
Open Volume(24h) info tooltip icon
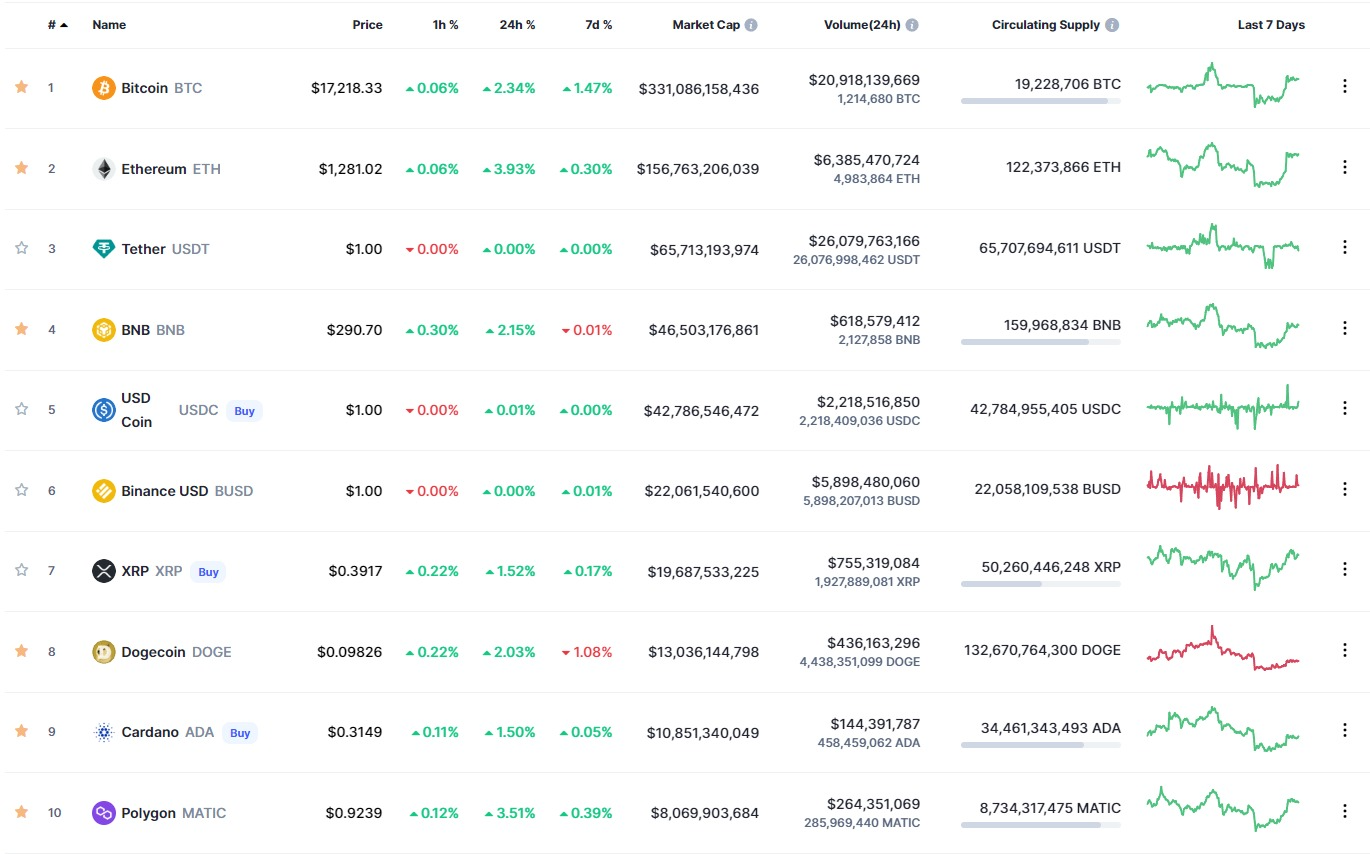912,25
